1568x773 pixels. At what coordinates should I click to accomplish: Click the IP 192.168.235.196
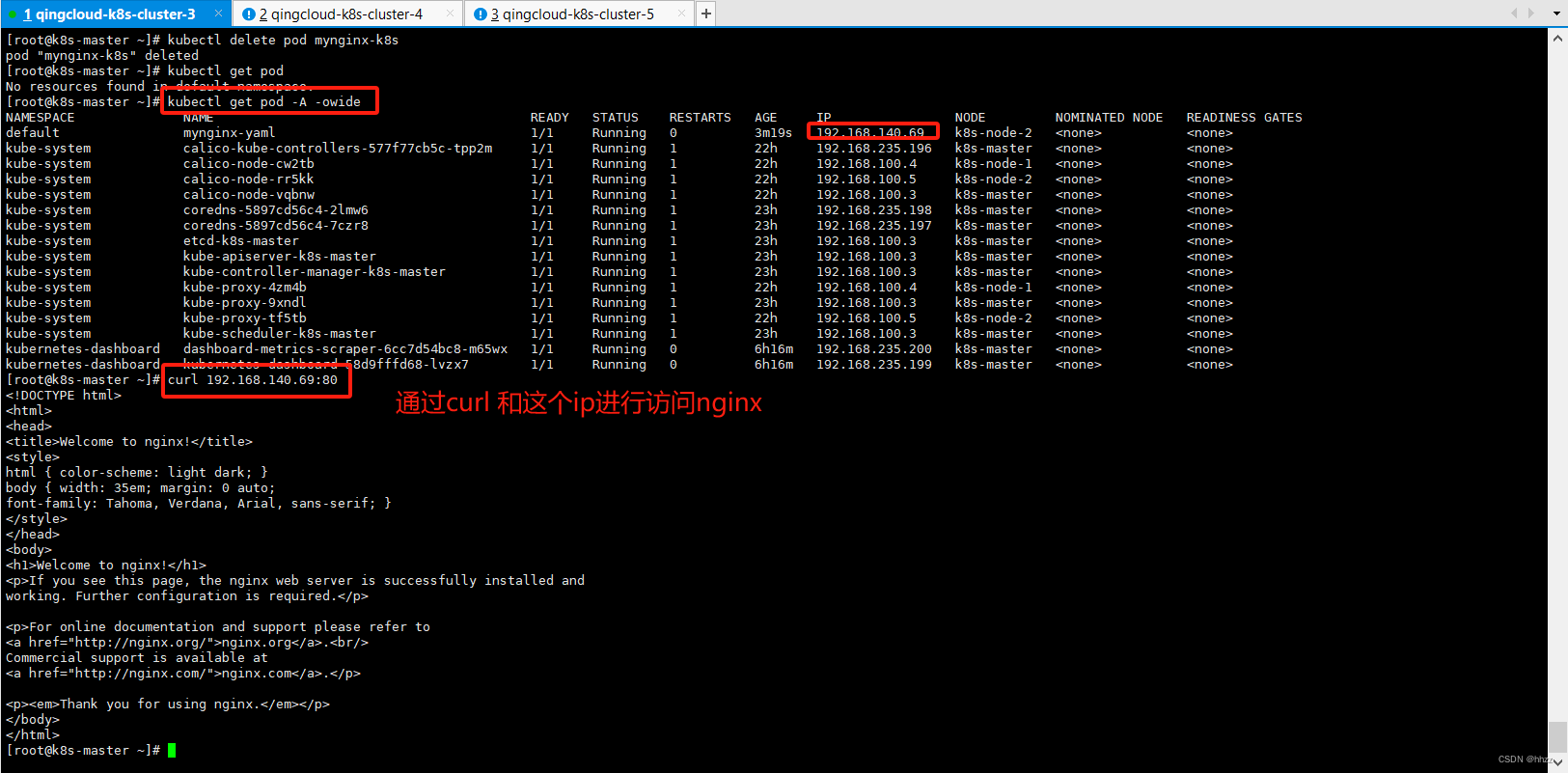[873, 149]
